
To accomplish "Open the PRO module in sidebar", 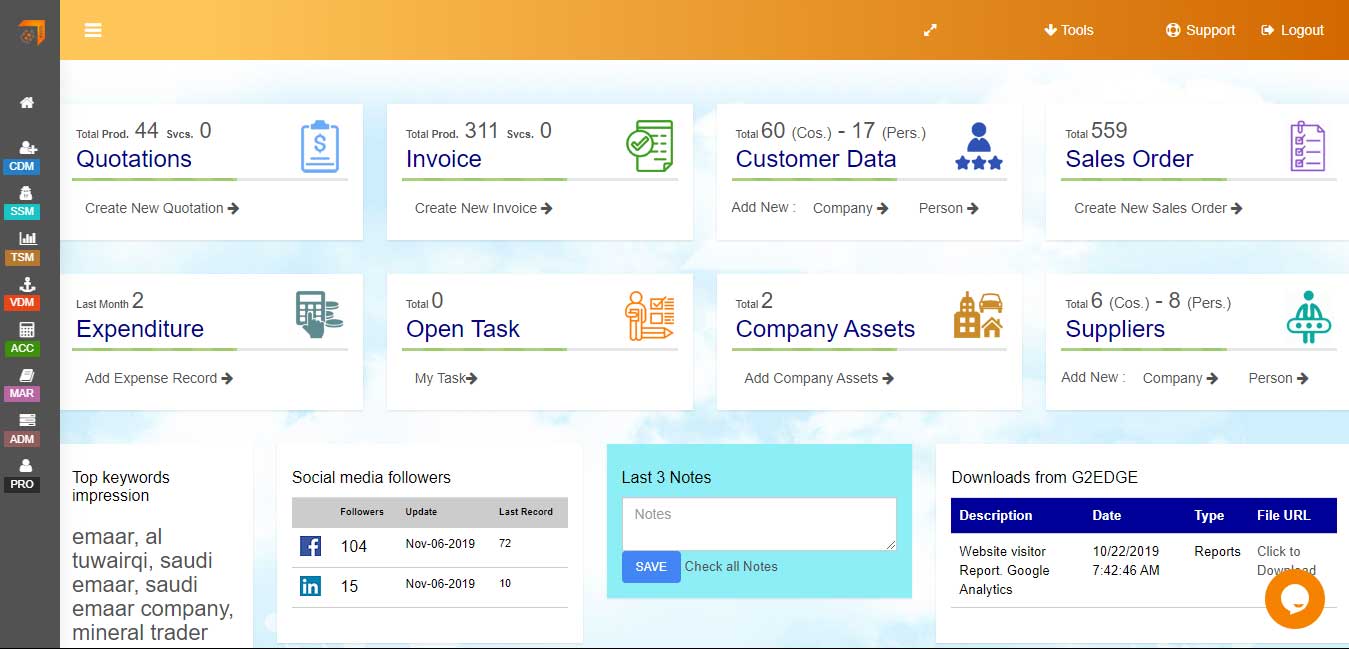I will click(23, 475).
